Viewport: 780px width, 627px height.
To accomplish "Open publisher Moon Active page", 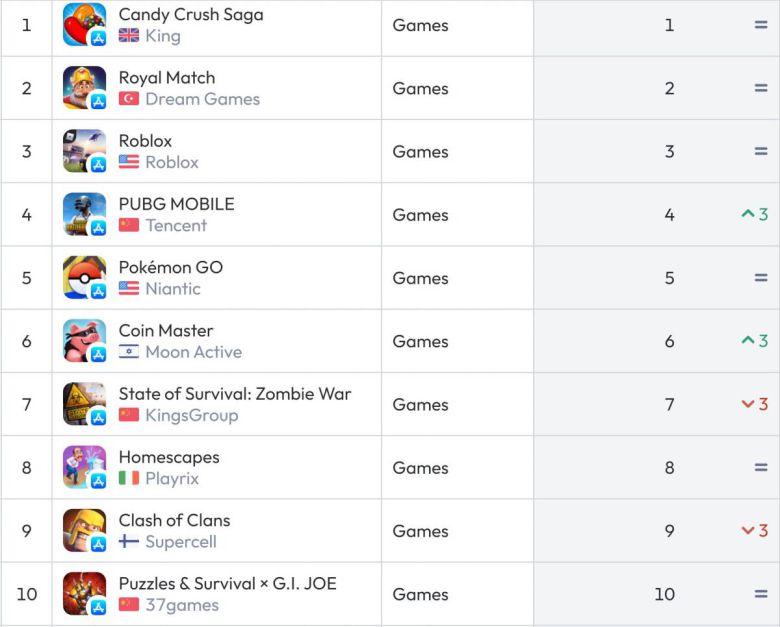I will (x=193, y=352).
